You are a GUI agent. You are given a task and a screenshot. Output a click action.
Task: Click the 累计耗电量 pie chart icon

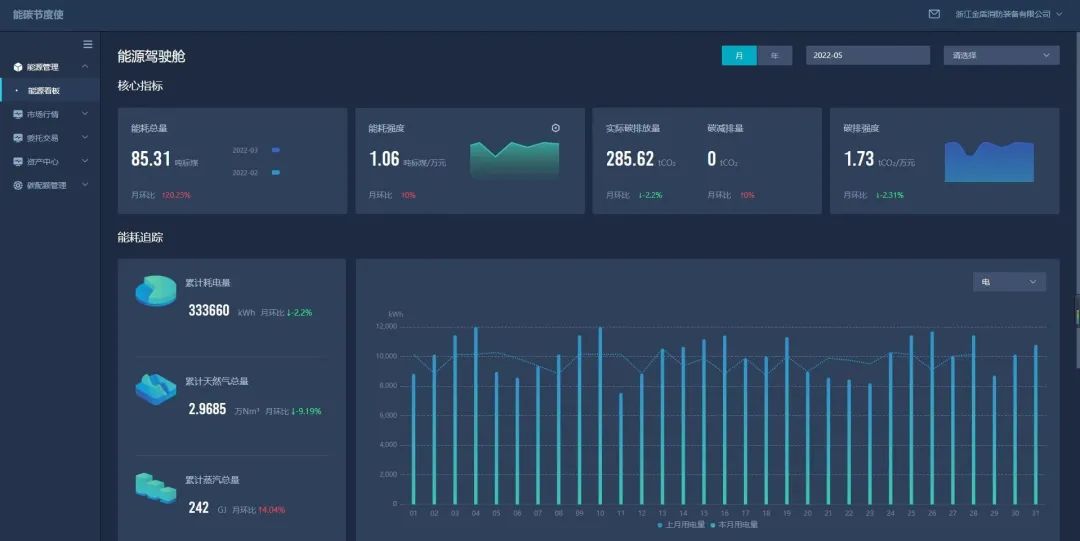pos(155,290)
